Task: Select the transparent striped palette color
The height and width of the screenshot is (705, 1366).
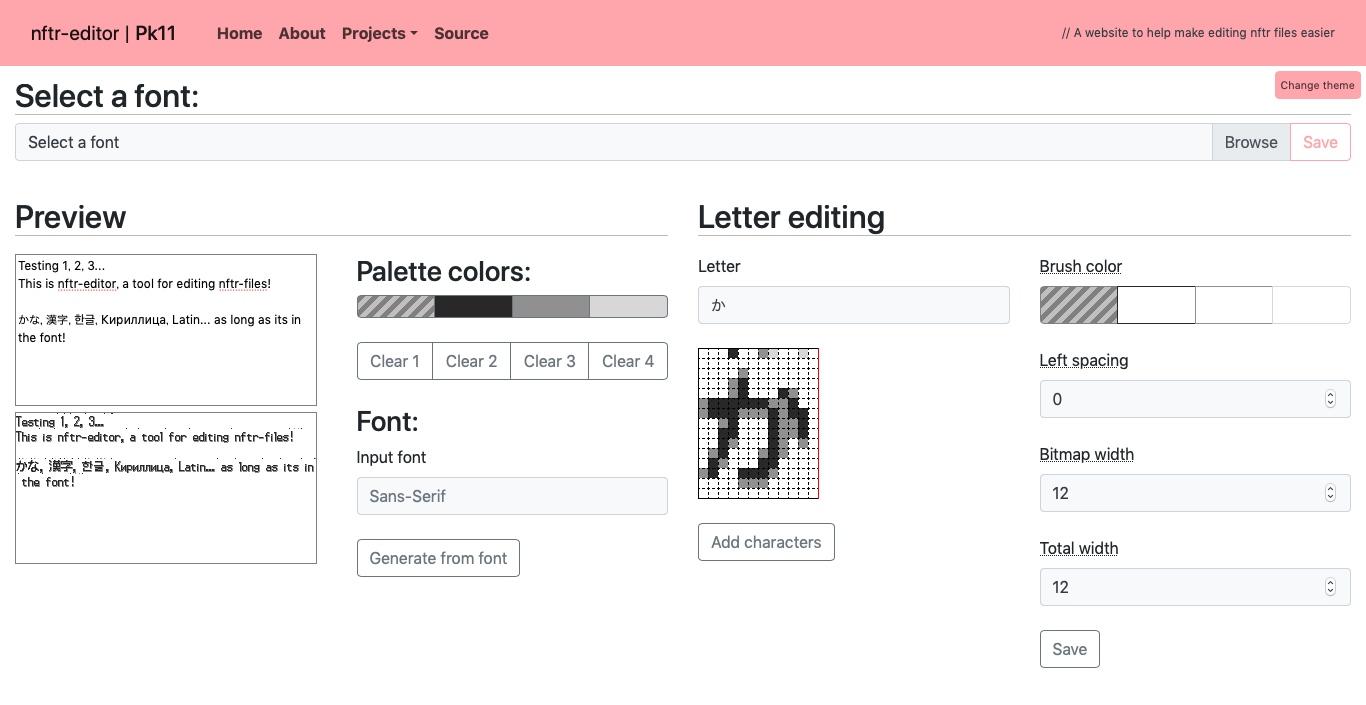Action: [x=396, y=306]
